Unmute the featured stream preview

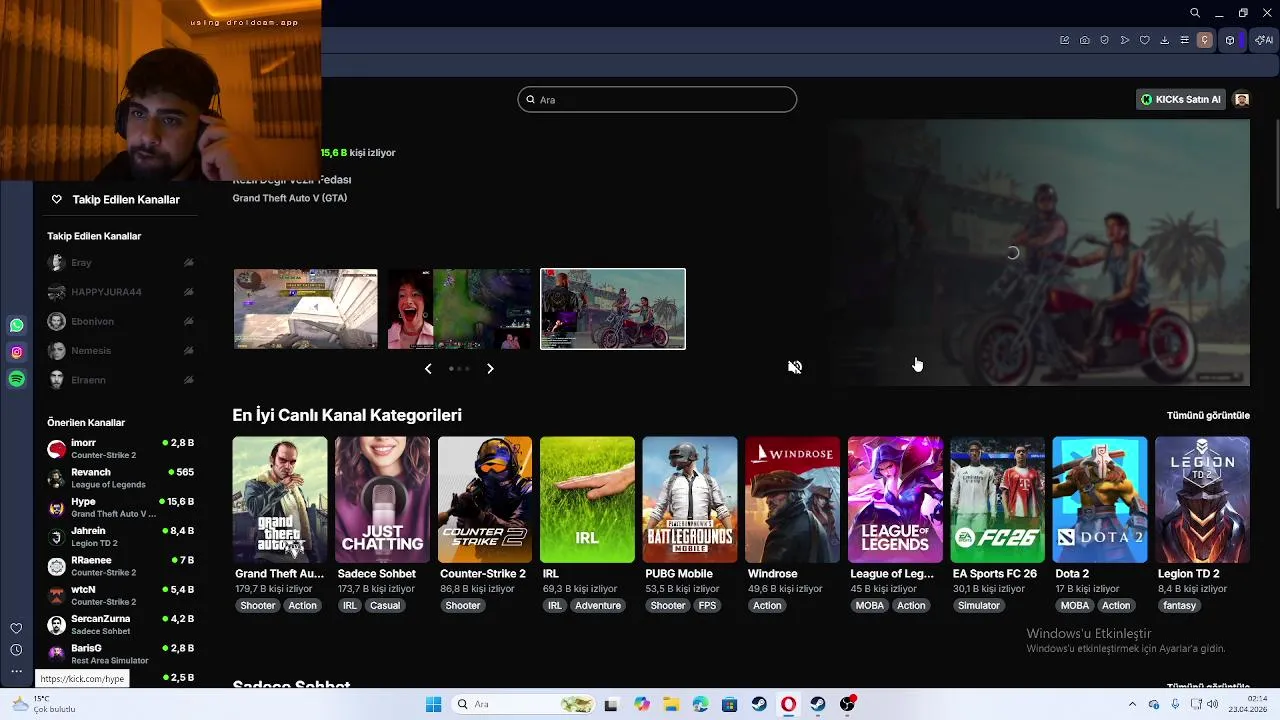pos(795,367)
